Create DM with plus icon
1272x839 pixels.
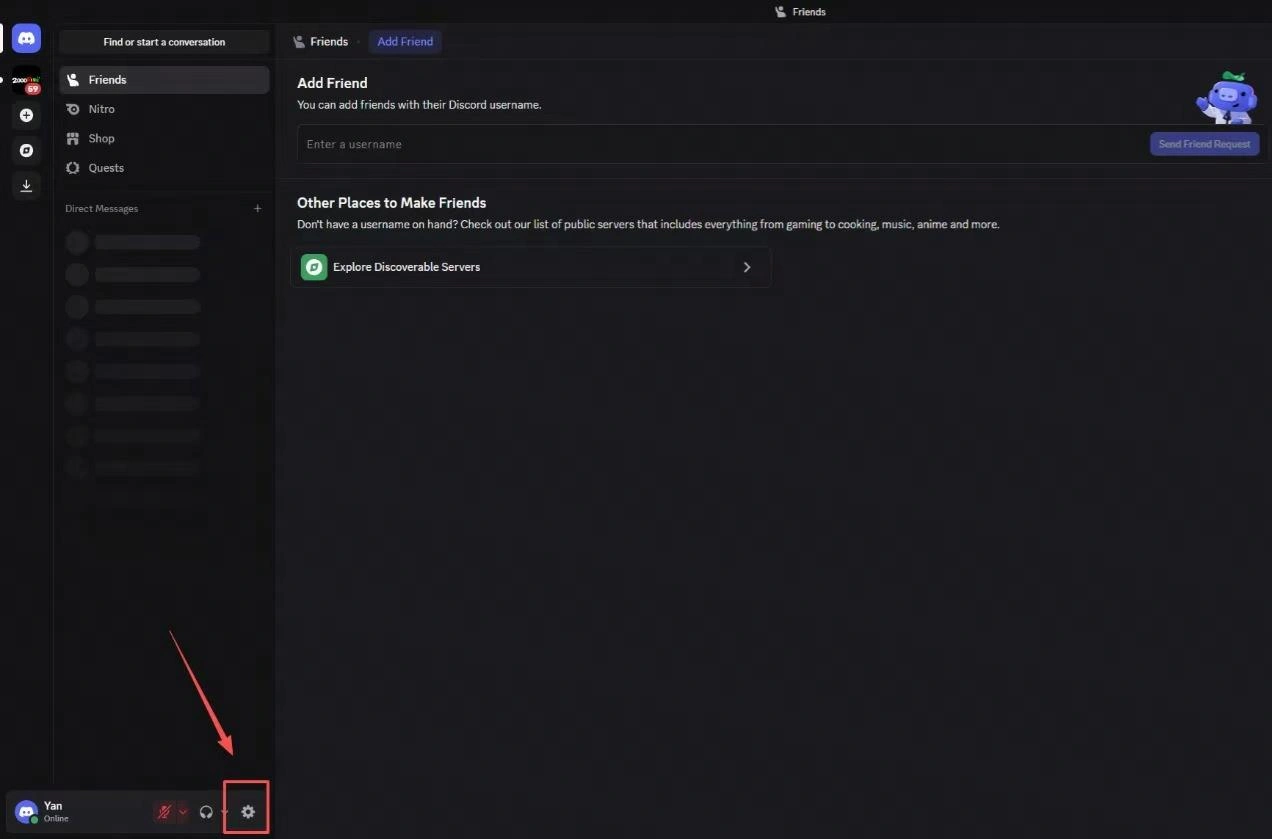coord(257,208)
